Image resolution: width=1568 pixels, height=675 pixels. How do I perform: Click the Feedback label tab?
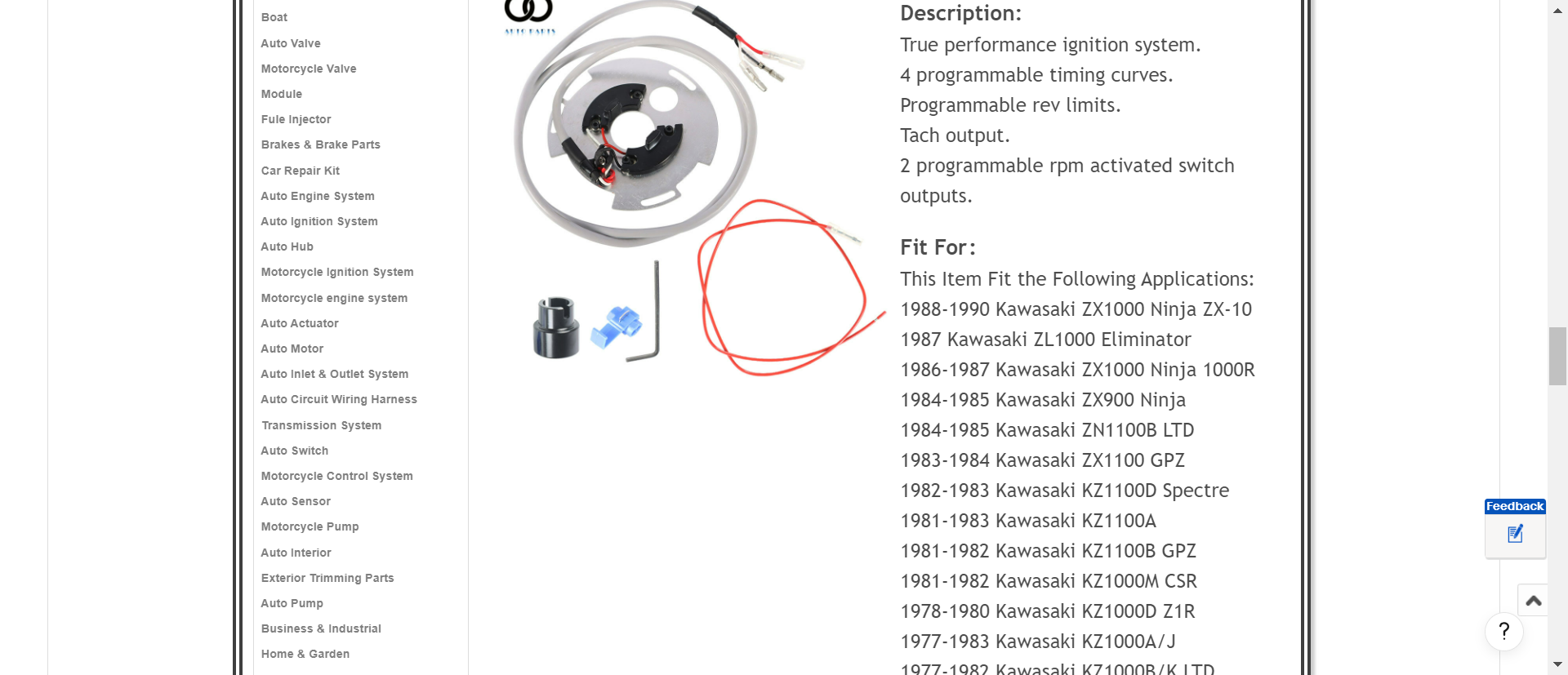coord(1515,506)
